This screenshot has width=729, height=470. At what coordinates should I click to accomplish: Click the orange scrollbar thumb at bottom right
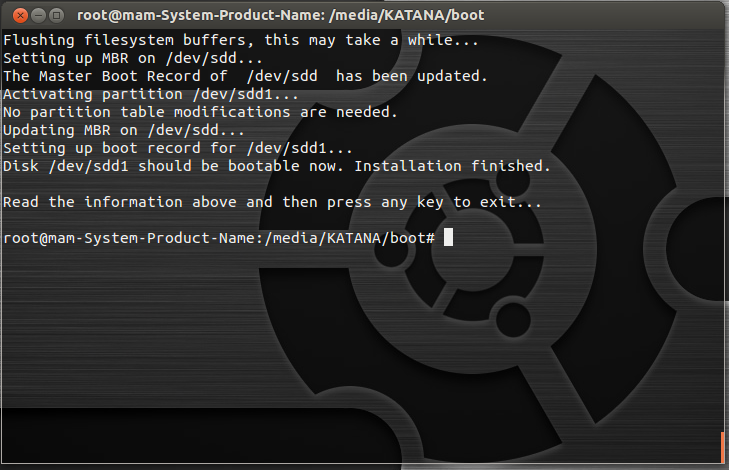pyautogui.click(x=722, y=449)
